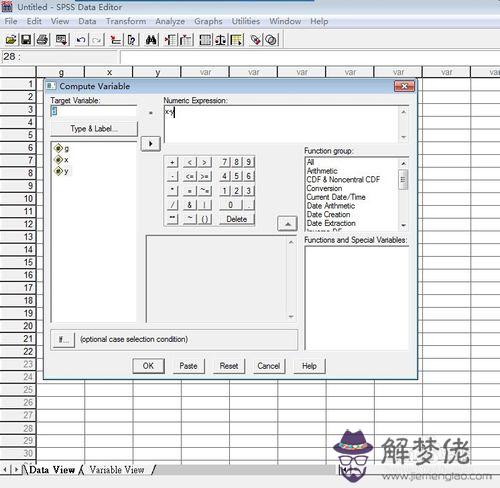This screenshot has width=500, height=488.
Task: Click the Open File toolbar icon
Action: pos(11,40)
